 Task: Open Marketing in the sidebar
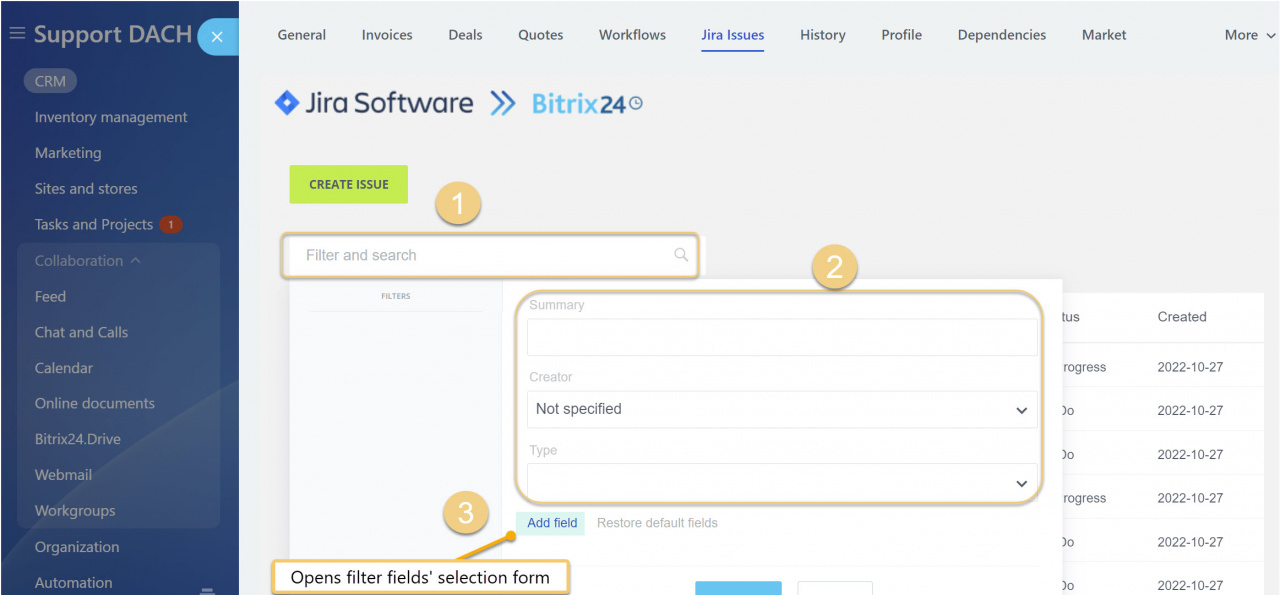click(68, 153)
